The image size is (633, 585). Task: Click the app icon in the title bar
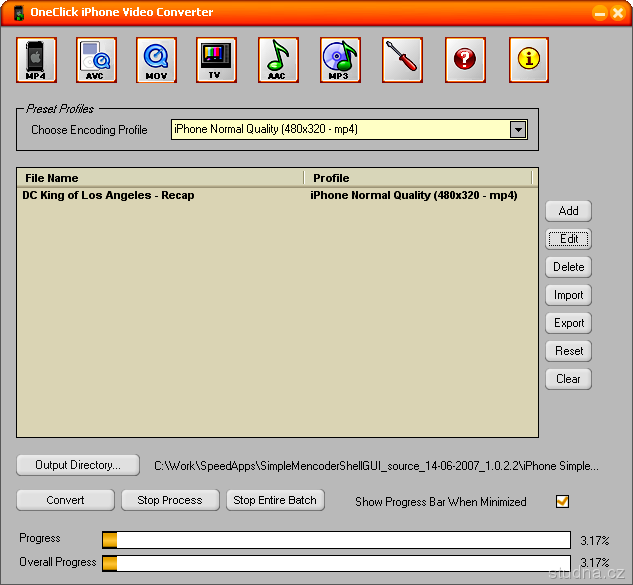19,13
